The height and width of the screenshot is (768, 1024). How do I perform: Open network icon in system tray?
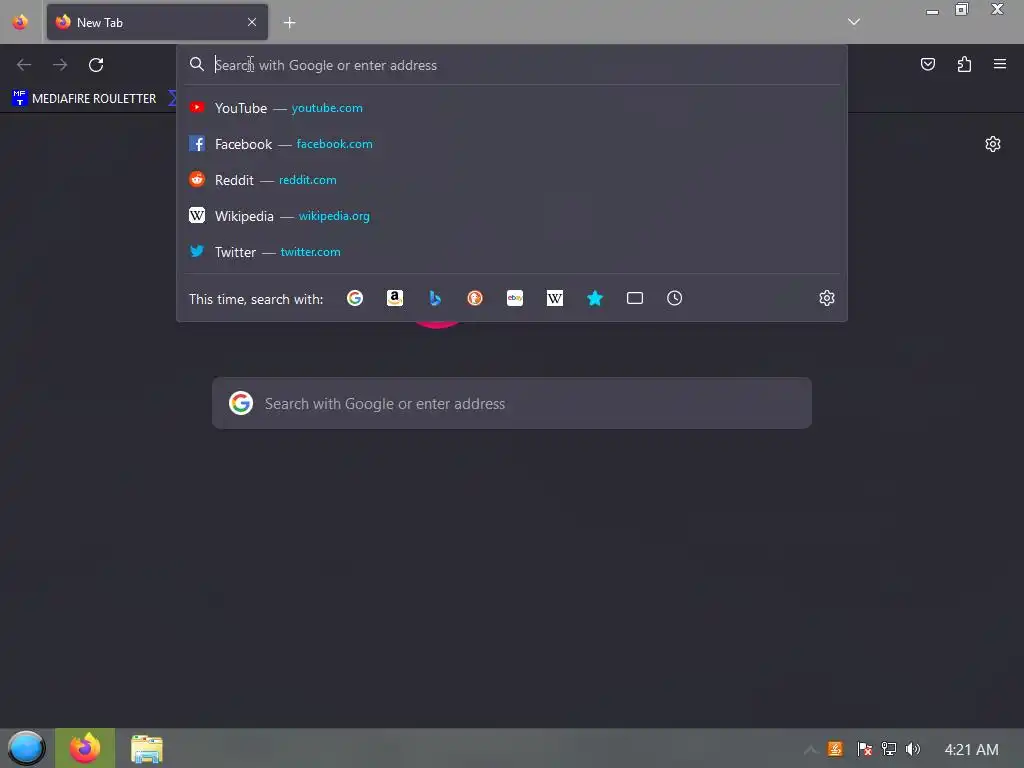(888, 749)
